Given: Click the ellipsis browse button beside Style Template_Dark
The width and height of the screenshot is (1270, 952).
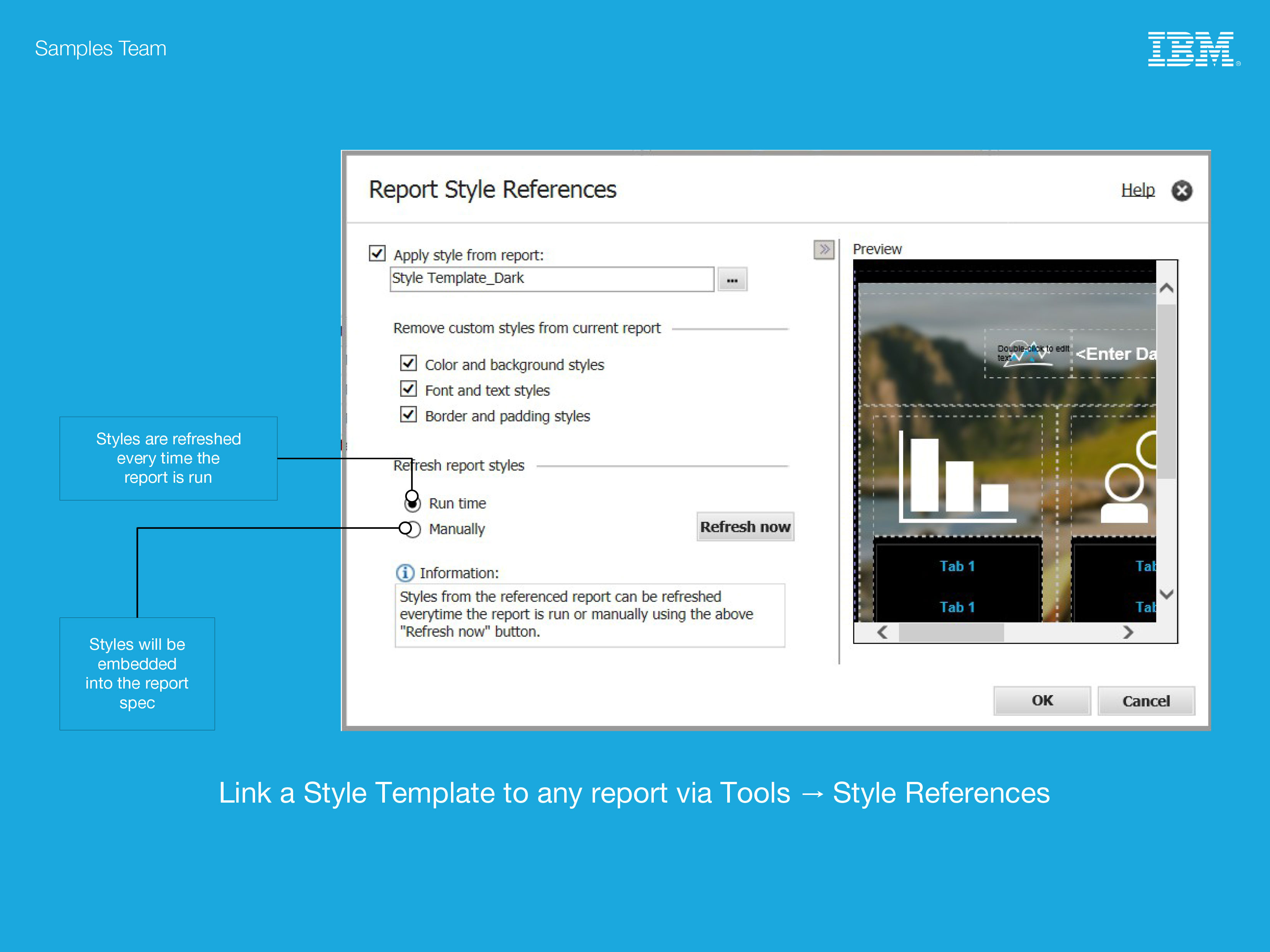Looking at the screenshot, I should 733,280.
